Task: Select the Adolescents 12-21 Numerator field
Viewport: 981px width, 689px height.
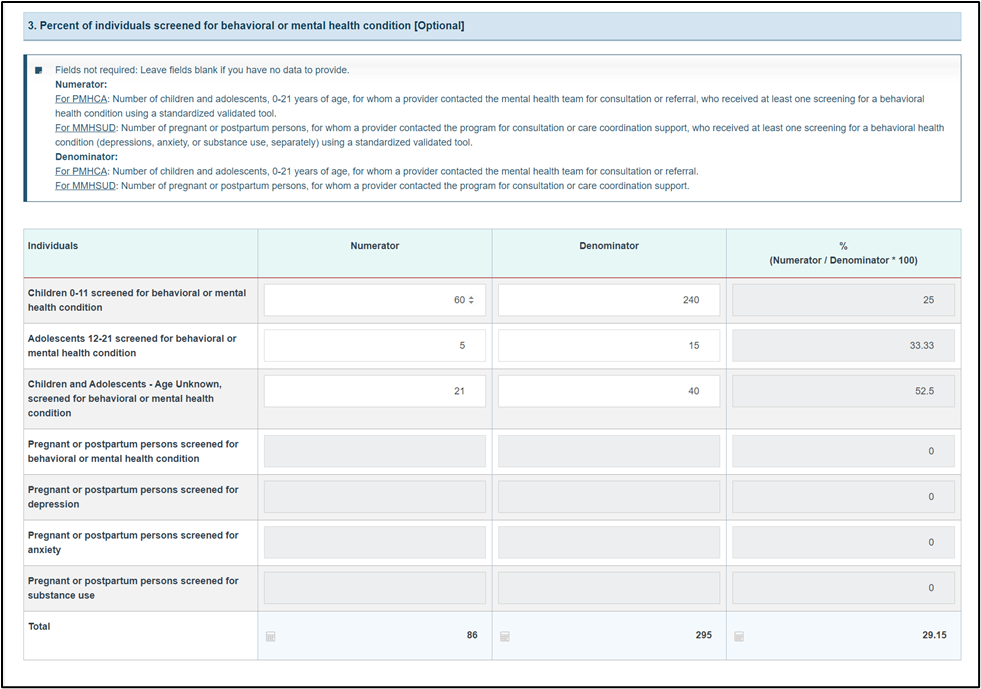Action: click(375, 345)
